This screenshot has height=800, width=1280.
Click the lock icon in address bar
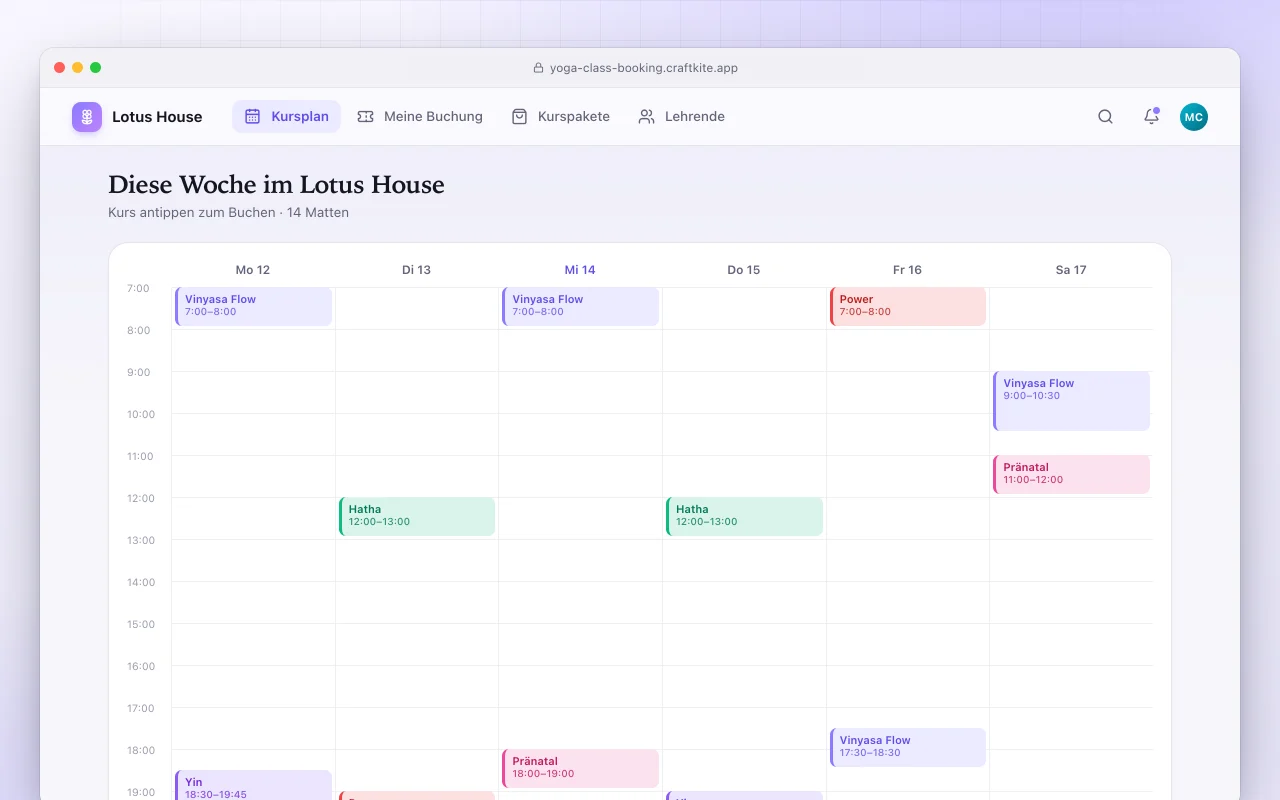tap(539, 68)
